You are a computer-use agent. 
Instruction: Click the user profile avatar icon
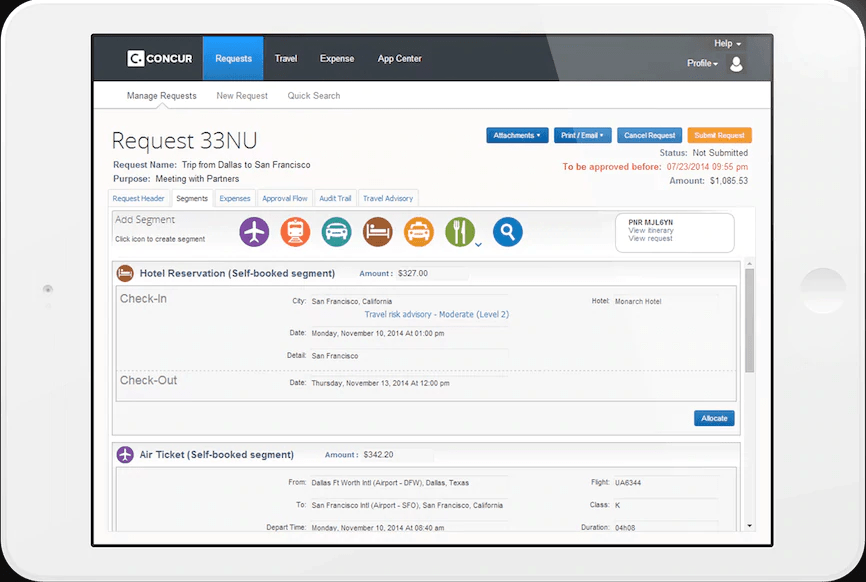click(x=736, y=64)
